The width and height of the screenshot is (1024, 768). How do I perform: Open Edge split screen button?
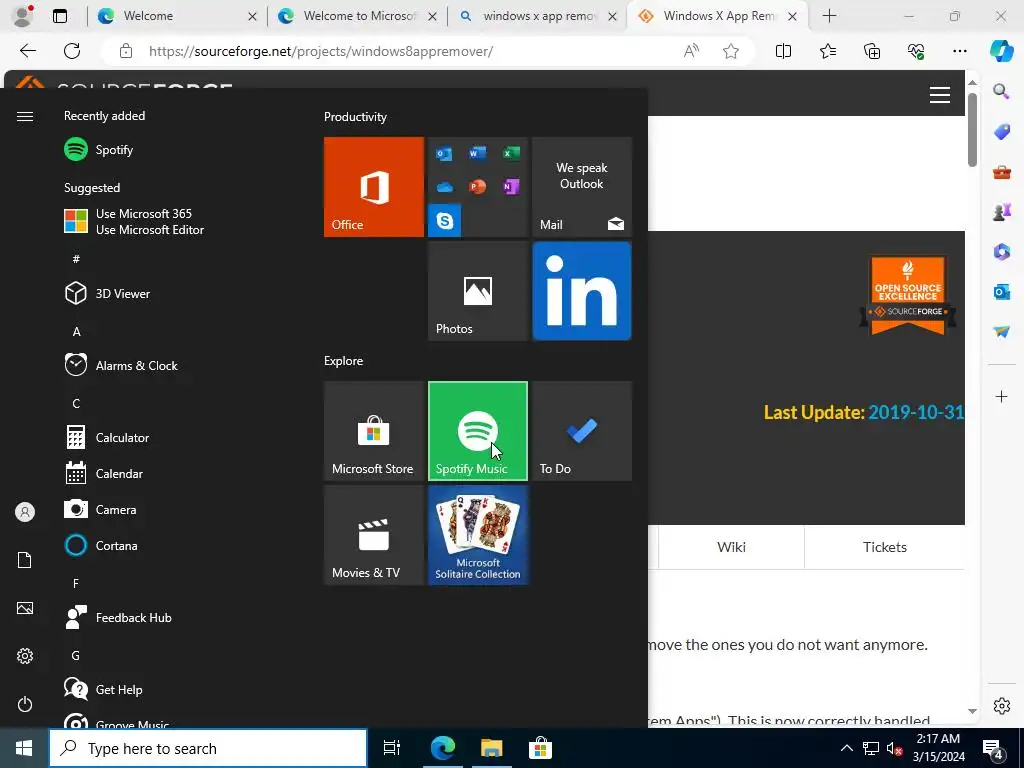coord(783,51)
